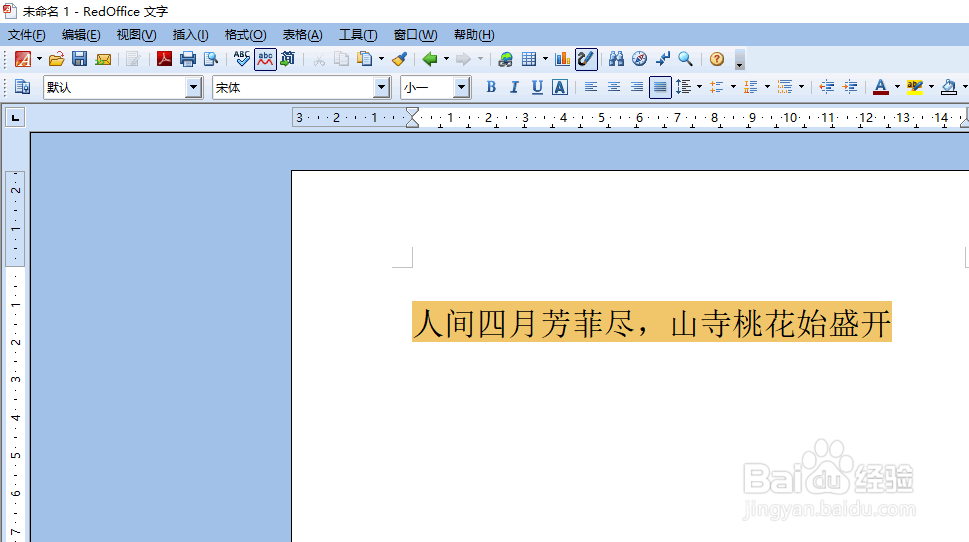This screenshot has height=542, width=969.
Task: Apply paragraph background color bucket
Action: pos(949,87)
